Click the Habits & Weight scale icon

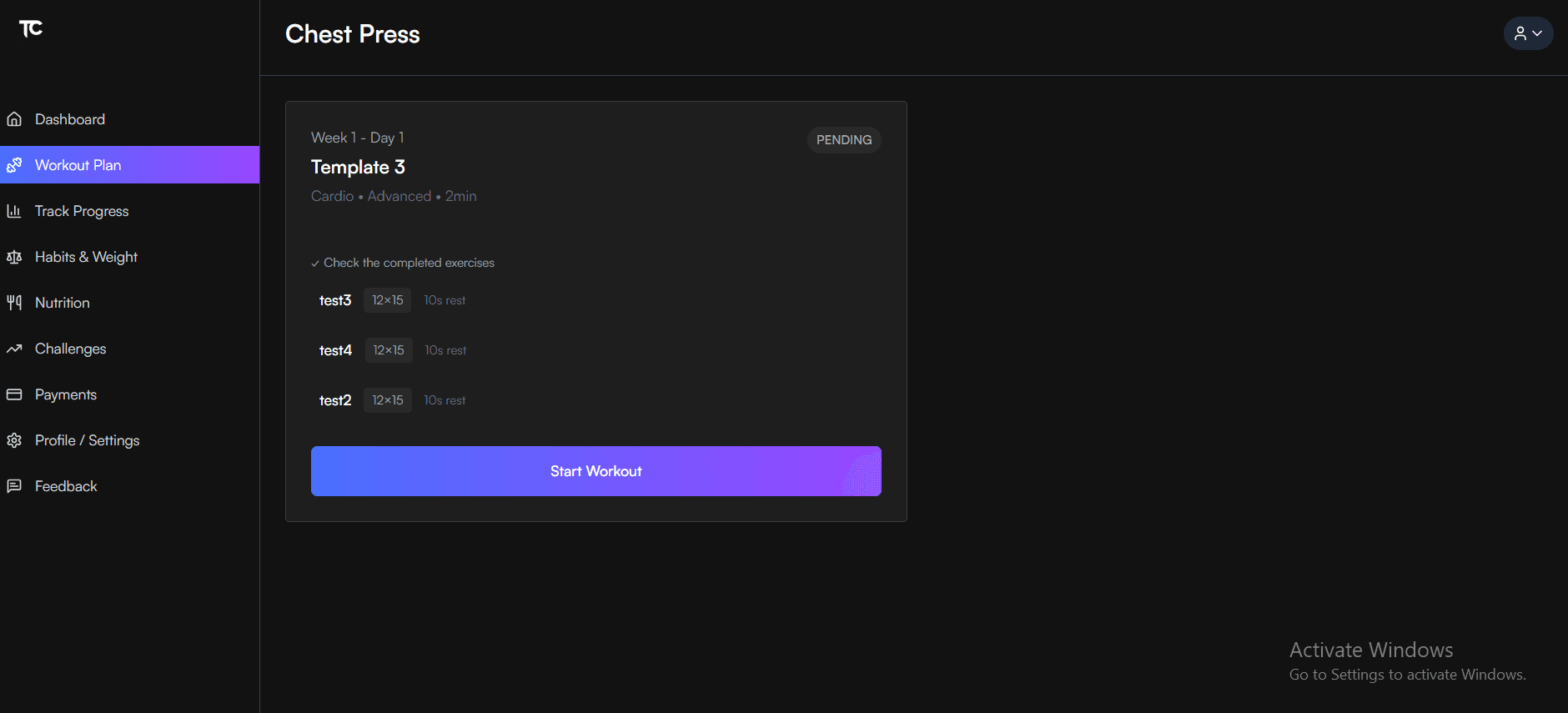14,257
